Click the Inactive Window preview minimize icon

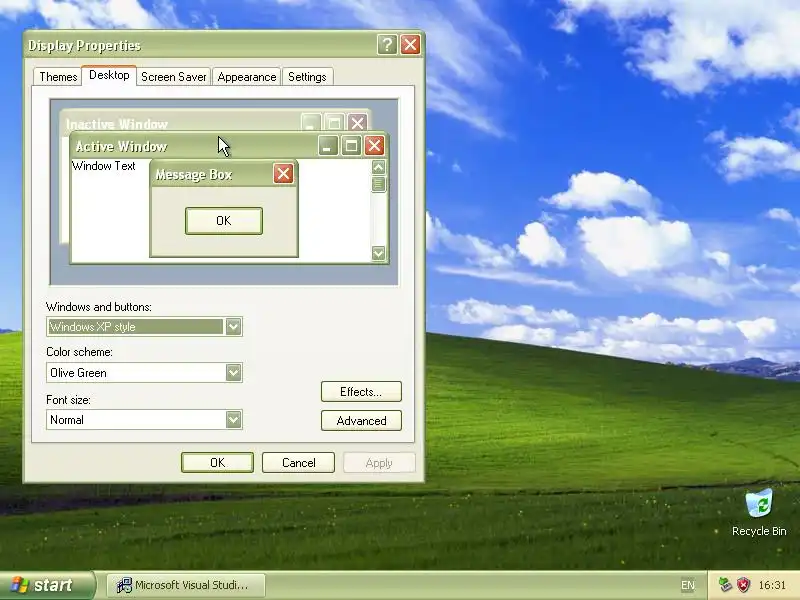tap(311, 123)
